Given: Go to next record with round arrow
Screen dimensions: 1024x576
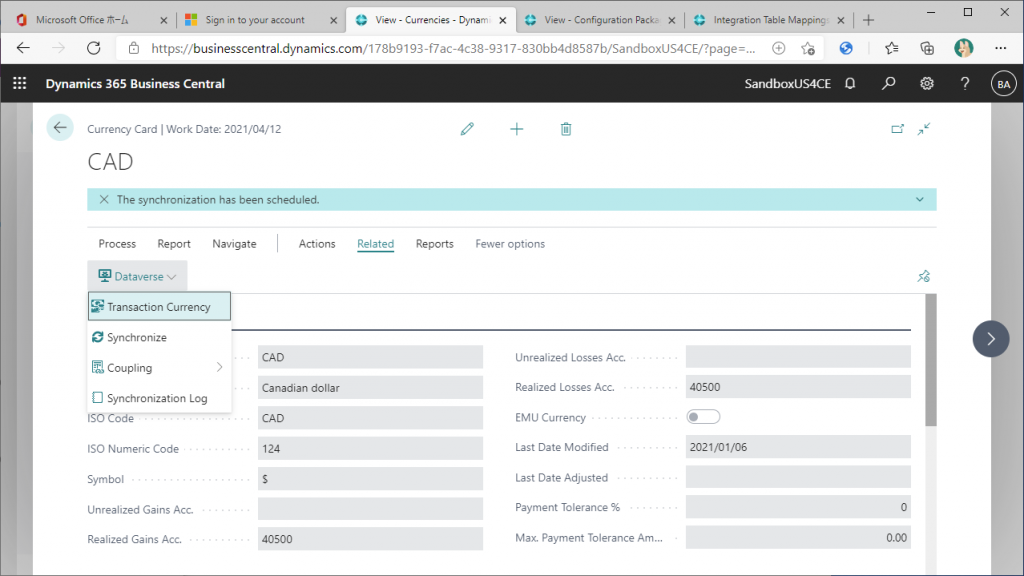Looking at the screenshot, I should click(991, 338).
